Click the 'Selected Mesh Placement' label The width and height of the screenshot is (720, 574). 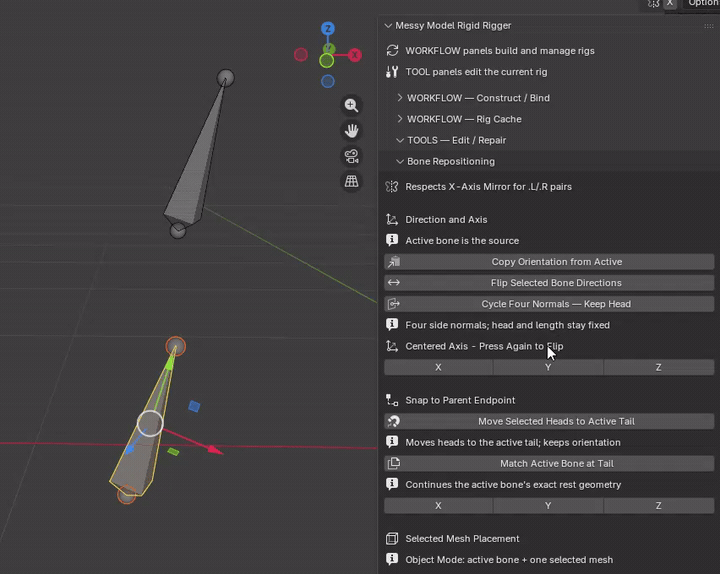[x=462, y=539]
